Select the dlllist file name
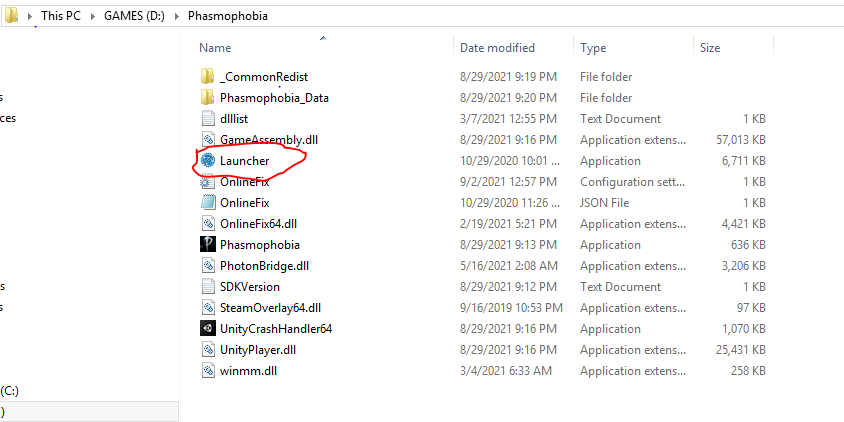844x422 pixels. [x=234, y=119]
